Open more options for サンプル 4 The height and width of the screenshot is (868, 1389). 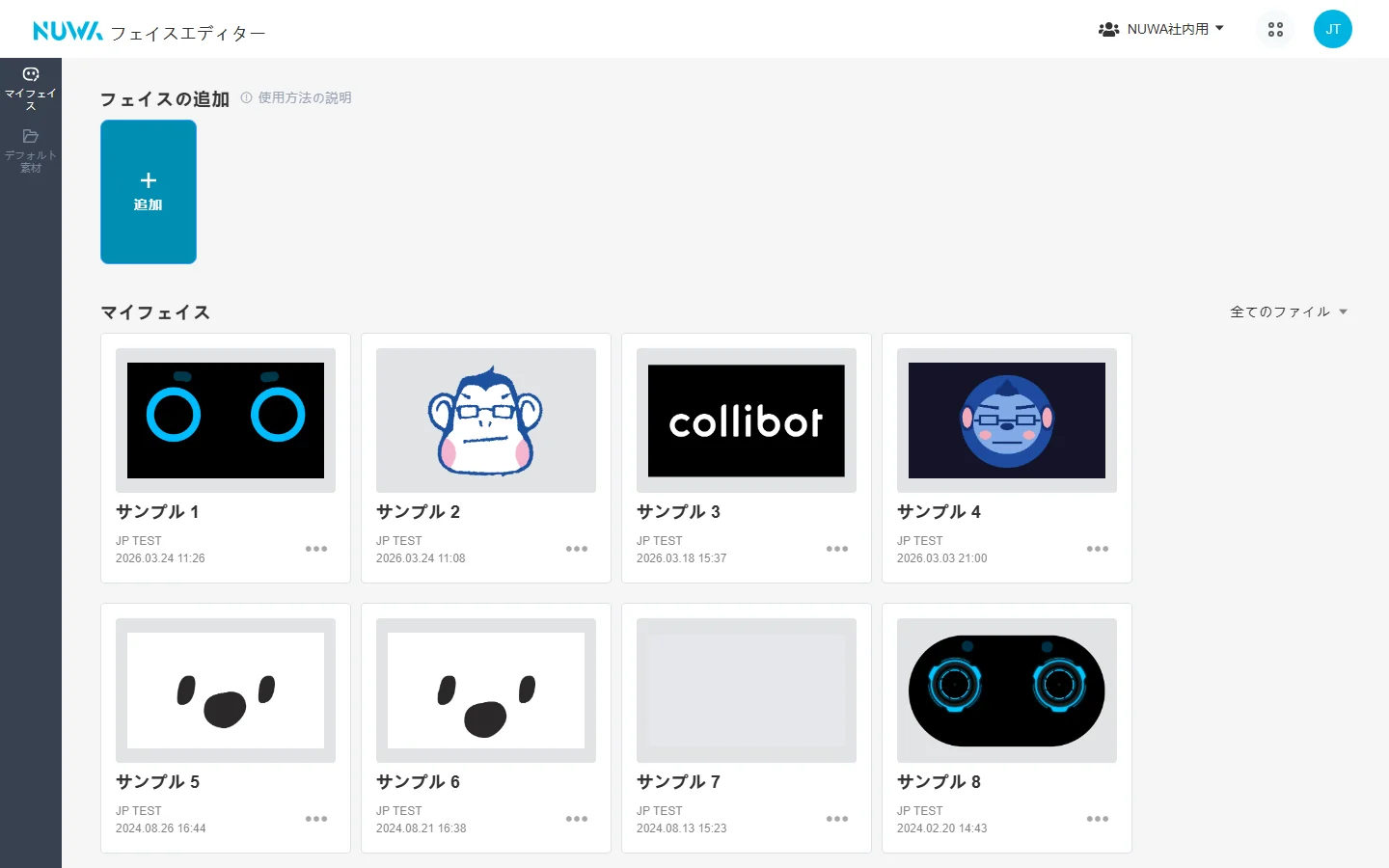pyautogui.click(x=1098, y=549)
